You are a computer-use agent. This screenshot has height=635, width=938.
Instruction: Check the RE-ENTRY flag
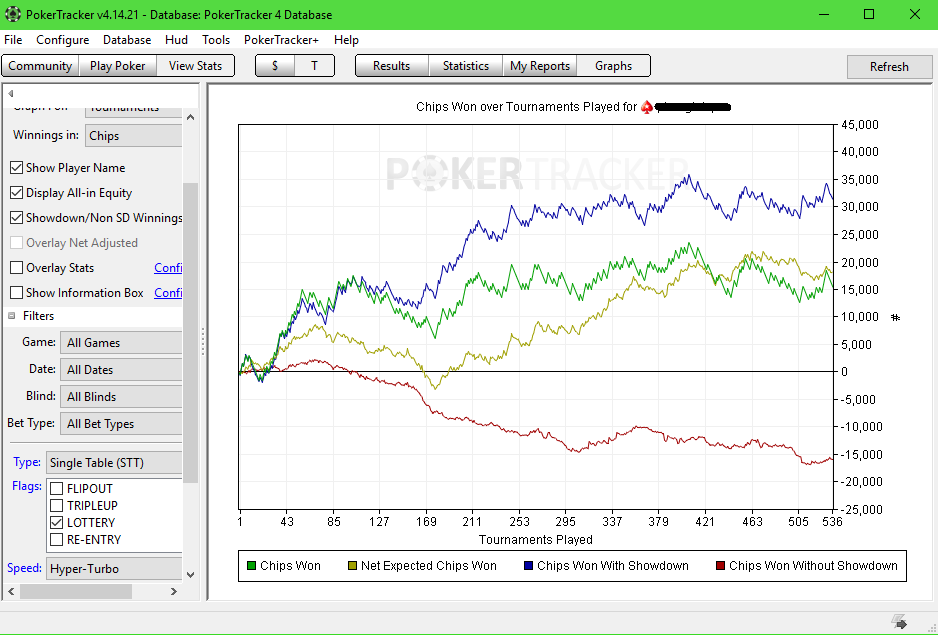point(57,540)
